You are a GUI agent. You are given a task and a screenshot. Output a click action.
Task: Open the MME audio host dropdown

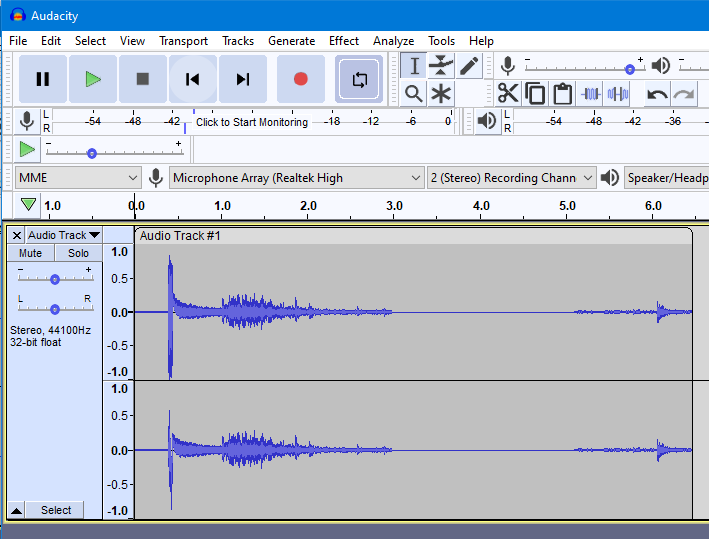[x=78, y=178]
